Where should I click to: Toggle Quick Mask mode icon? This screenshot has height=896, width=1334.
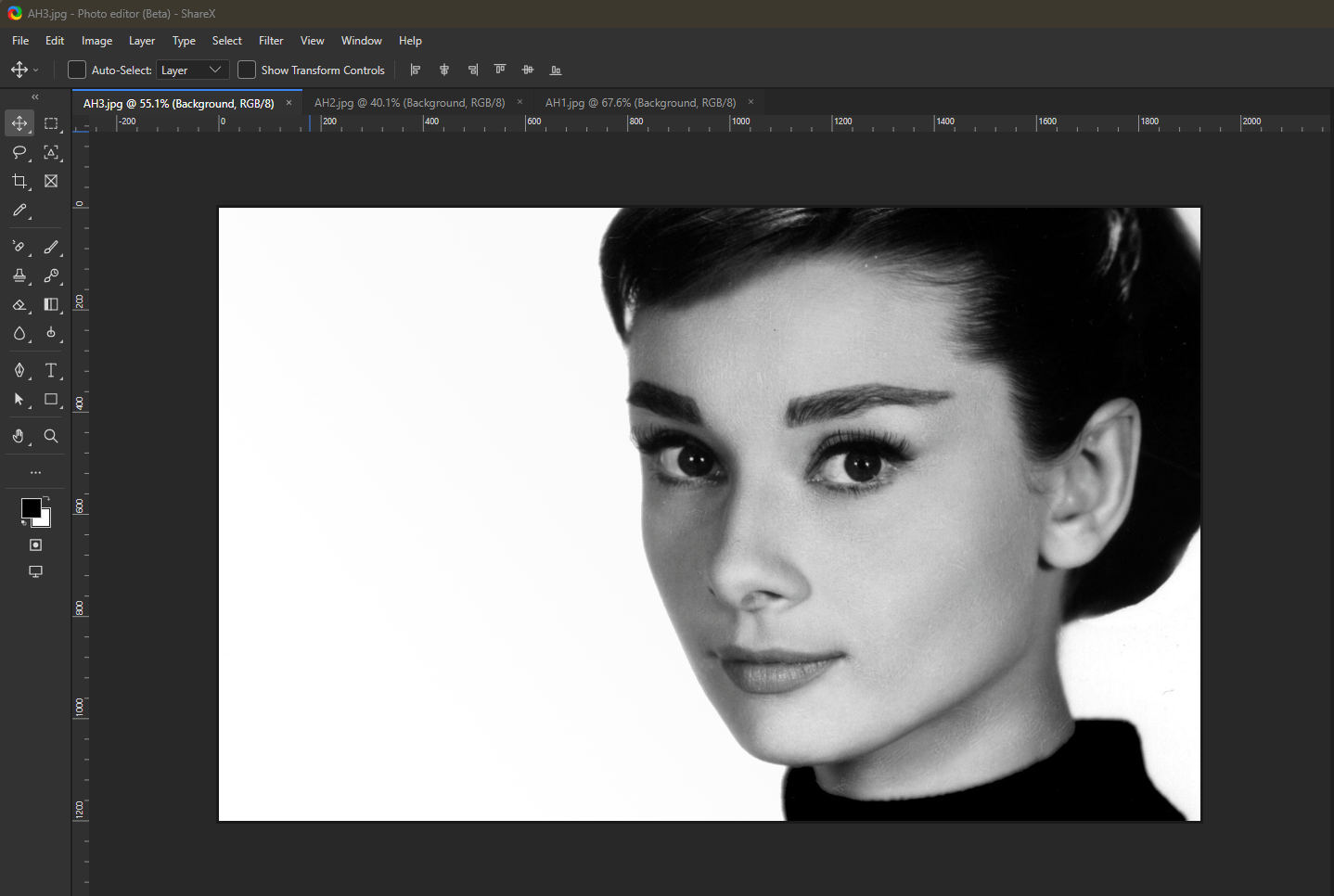point(35,545)
